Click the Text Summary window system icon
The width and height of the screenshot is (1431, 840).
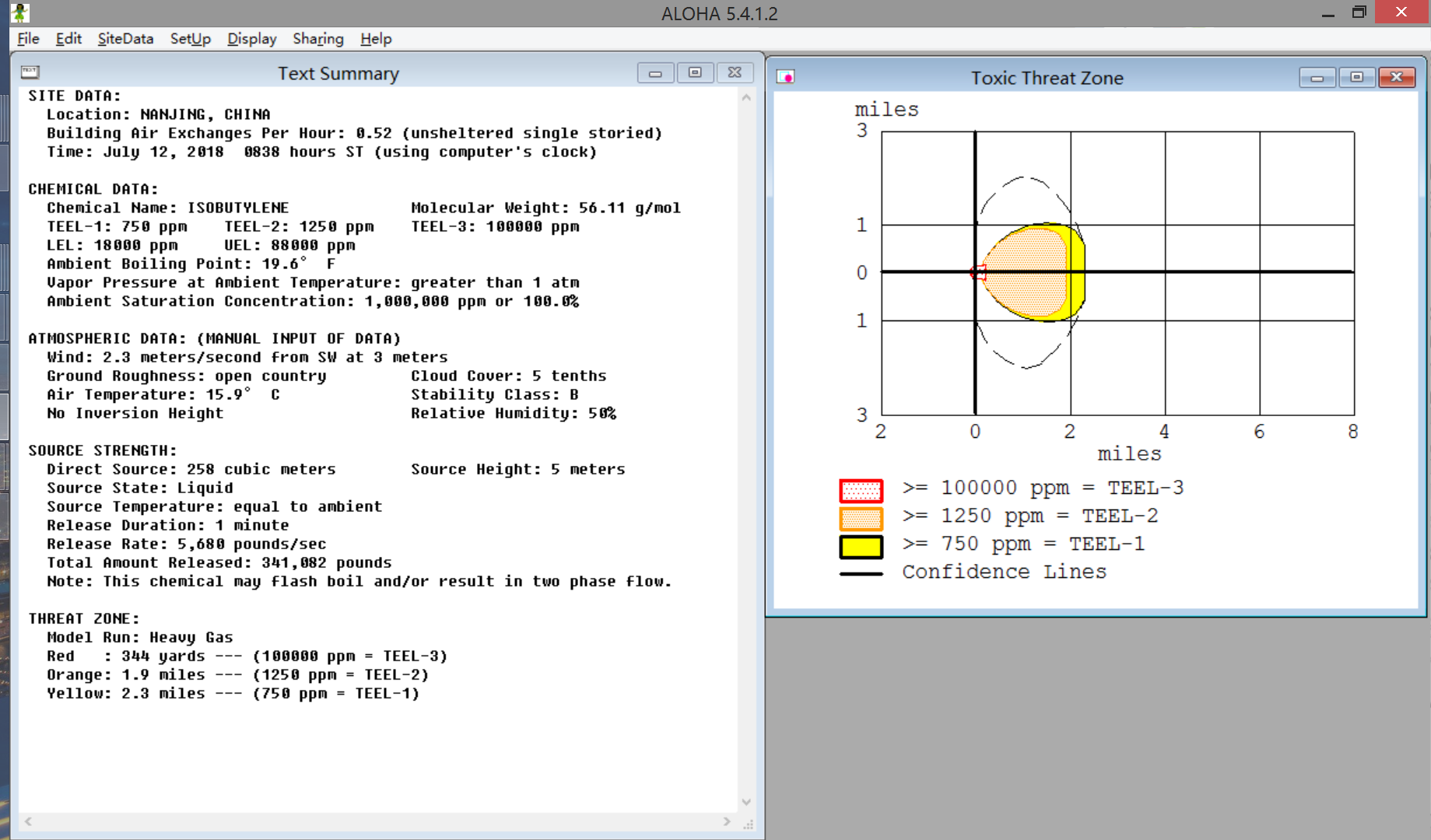click(30, 72)
